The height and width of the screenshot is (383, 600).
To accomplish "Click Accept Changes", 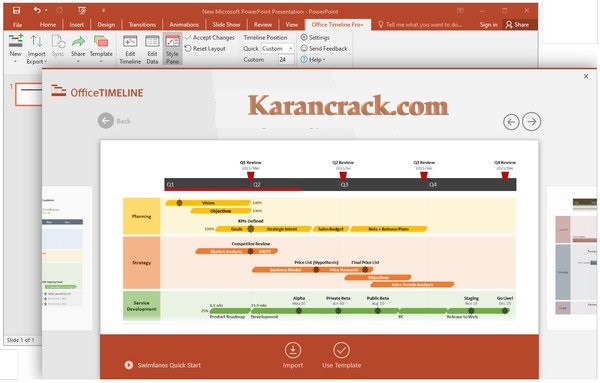I will click(x=210, y=37).
